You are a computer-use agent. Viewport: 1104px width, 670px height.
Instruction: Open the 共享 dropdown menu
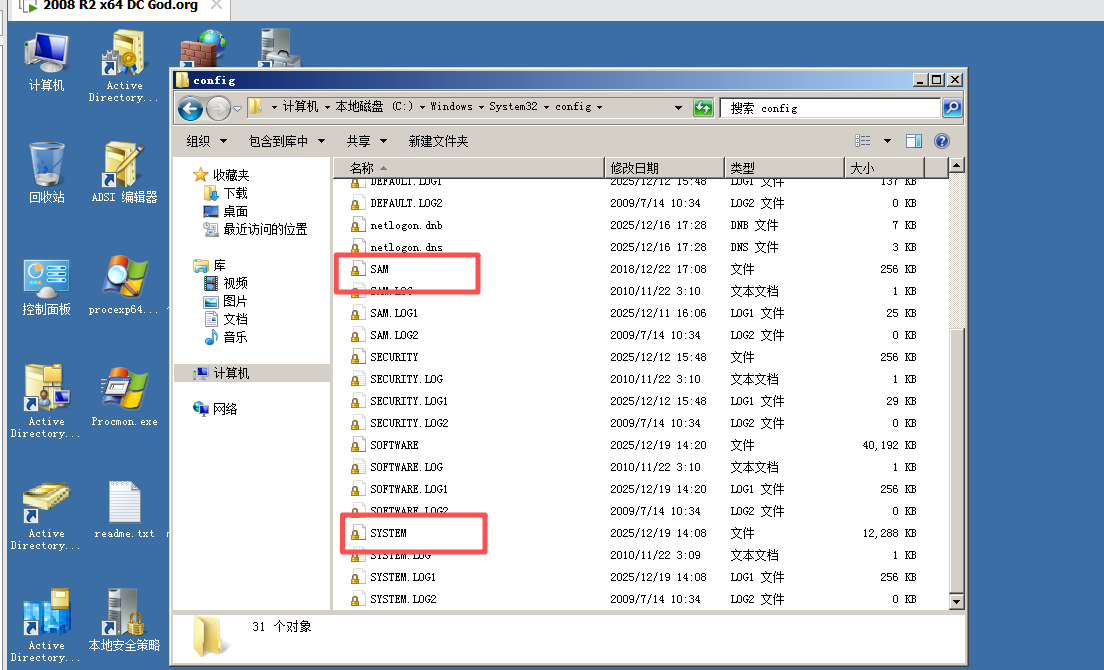tap(366, 141)
